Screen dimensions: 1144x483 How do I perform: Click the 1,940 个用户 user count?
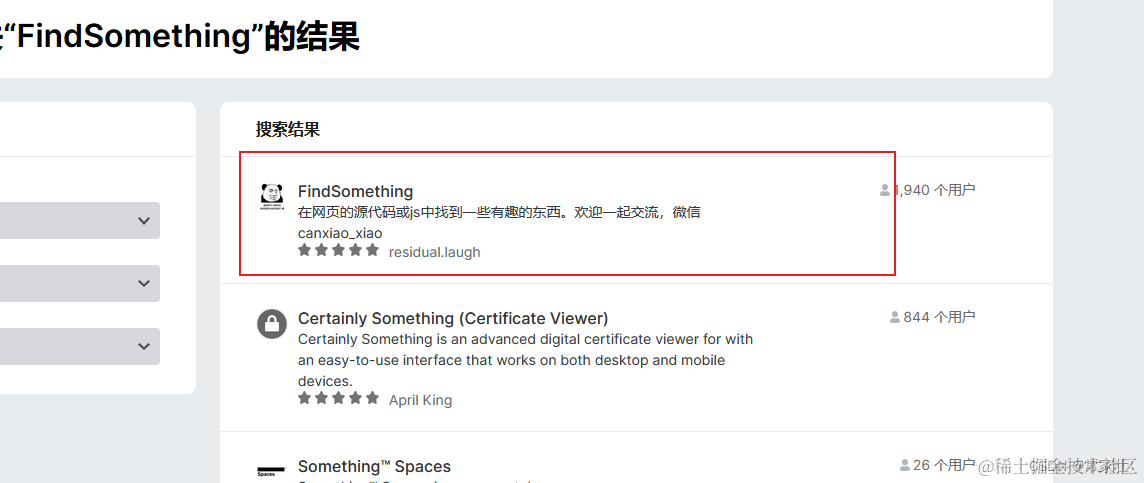tap(935, 190)
